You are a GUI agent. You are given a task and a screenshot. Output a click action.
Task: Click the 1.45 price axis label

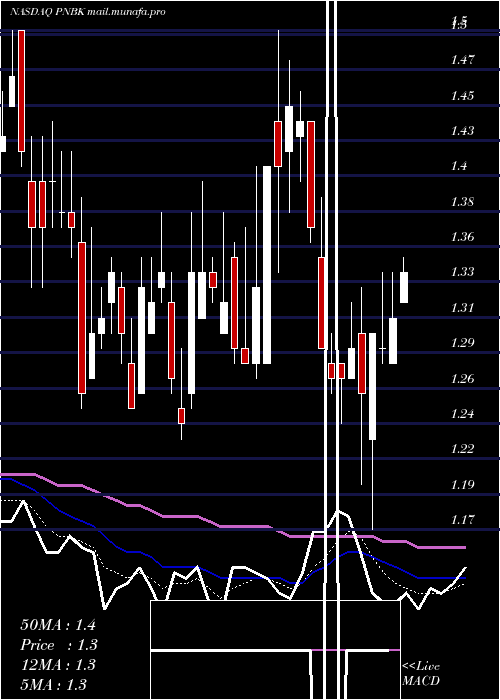tap(462, 95)
